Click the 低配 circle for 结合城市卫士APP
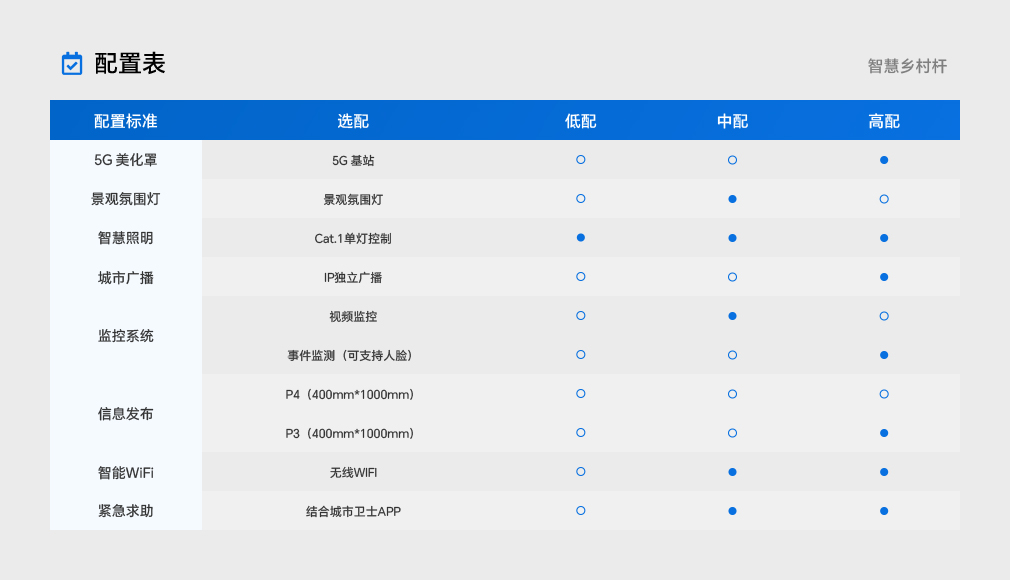The image size is (1010, 580). pyautogui.click(x=581, y=511)
